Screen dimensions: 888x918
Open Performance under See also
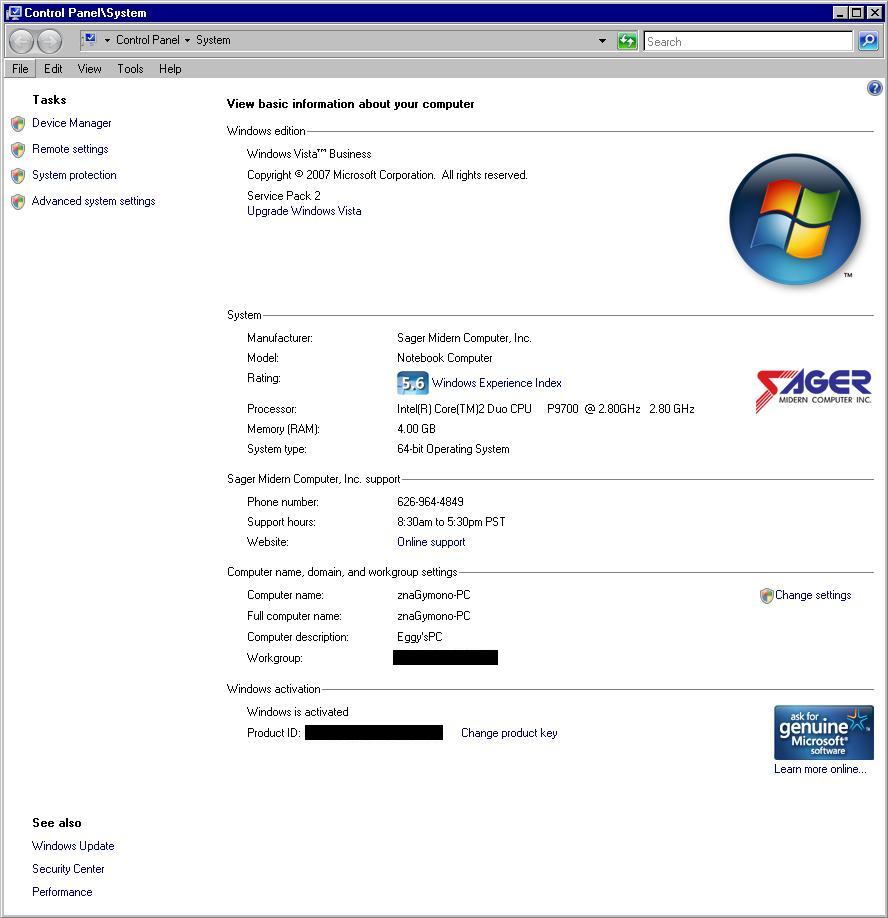coord(62,892)
